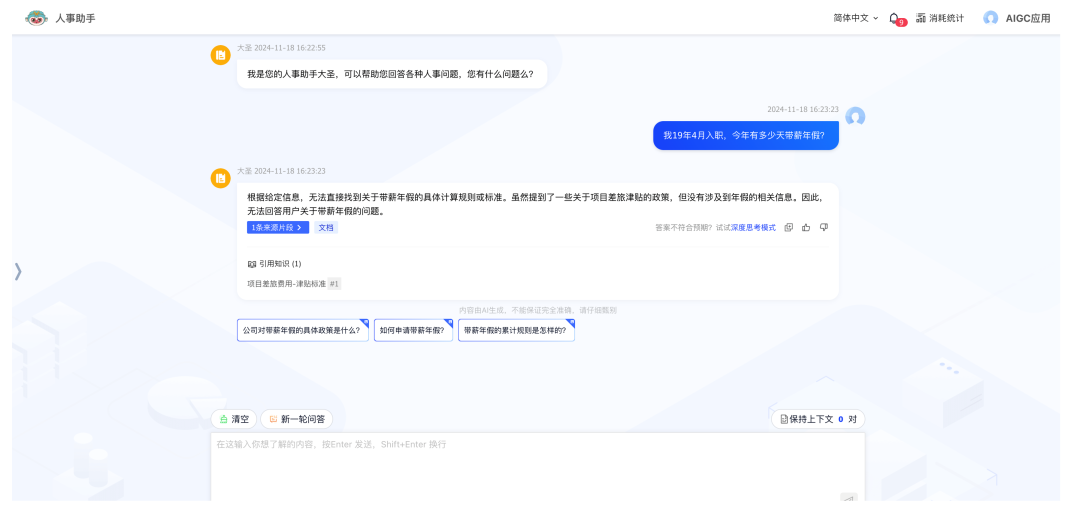Click the user avatar beside the question
This screenshot has width=1080, height=520.
pyautogui.click(x=855, y=116)
